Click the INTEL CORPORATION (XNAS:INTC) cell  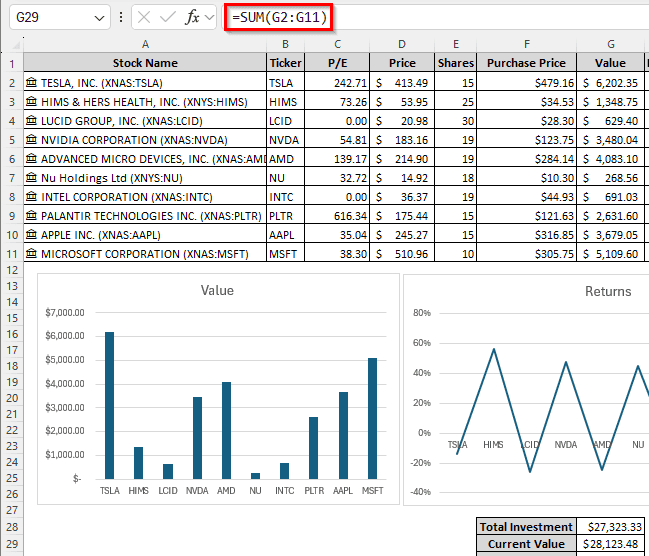(145, 197)
